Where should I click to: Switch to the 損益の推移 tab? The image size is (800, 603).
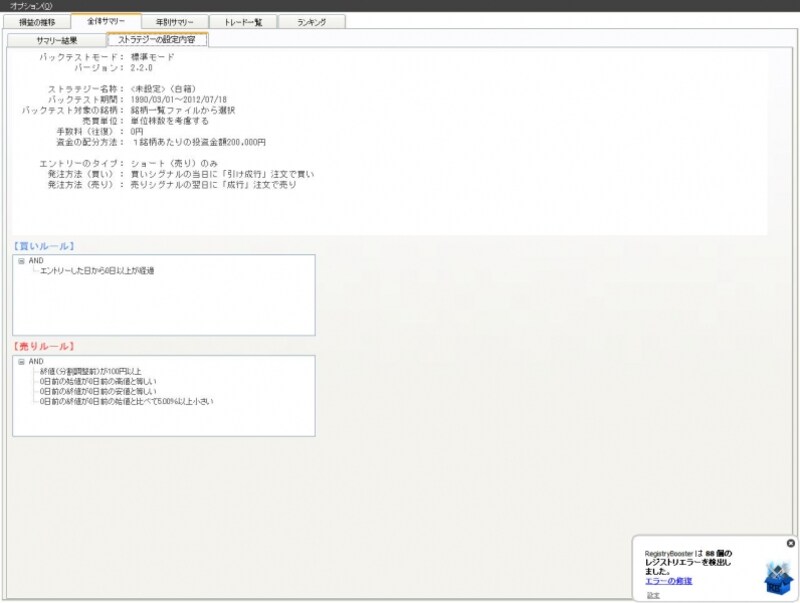pos(37,22)
